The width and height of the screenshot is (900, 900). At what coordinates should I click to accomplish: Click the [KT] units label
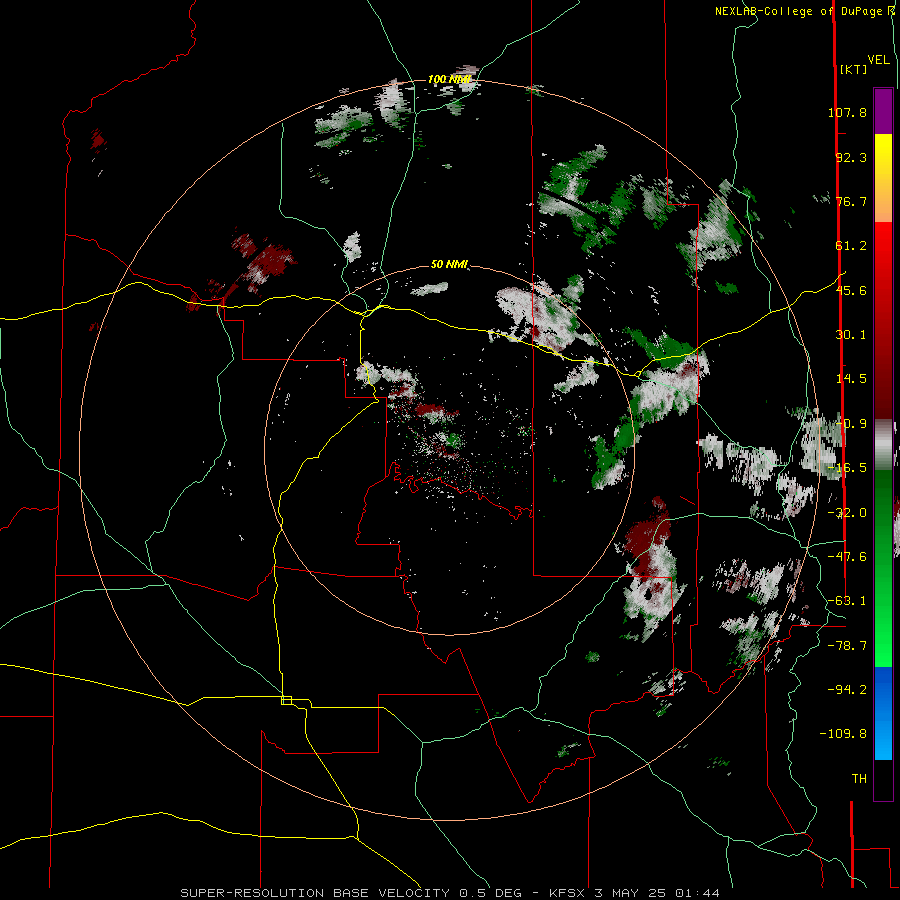pyautogui.click(x=853, y=69)
